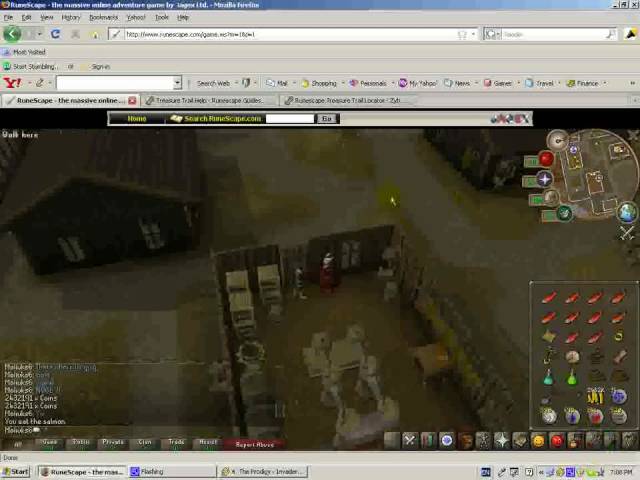
Task: Open the search engine selector dropdown
Action: pos(493,34)
